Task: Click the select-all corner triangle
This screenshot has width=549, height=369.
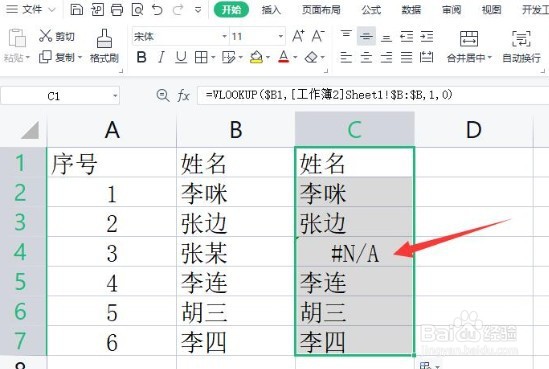Action: pyautogui.click(x=30, y=130)
